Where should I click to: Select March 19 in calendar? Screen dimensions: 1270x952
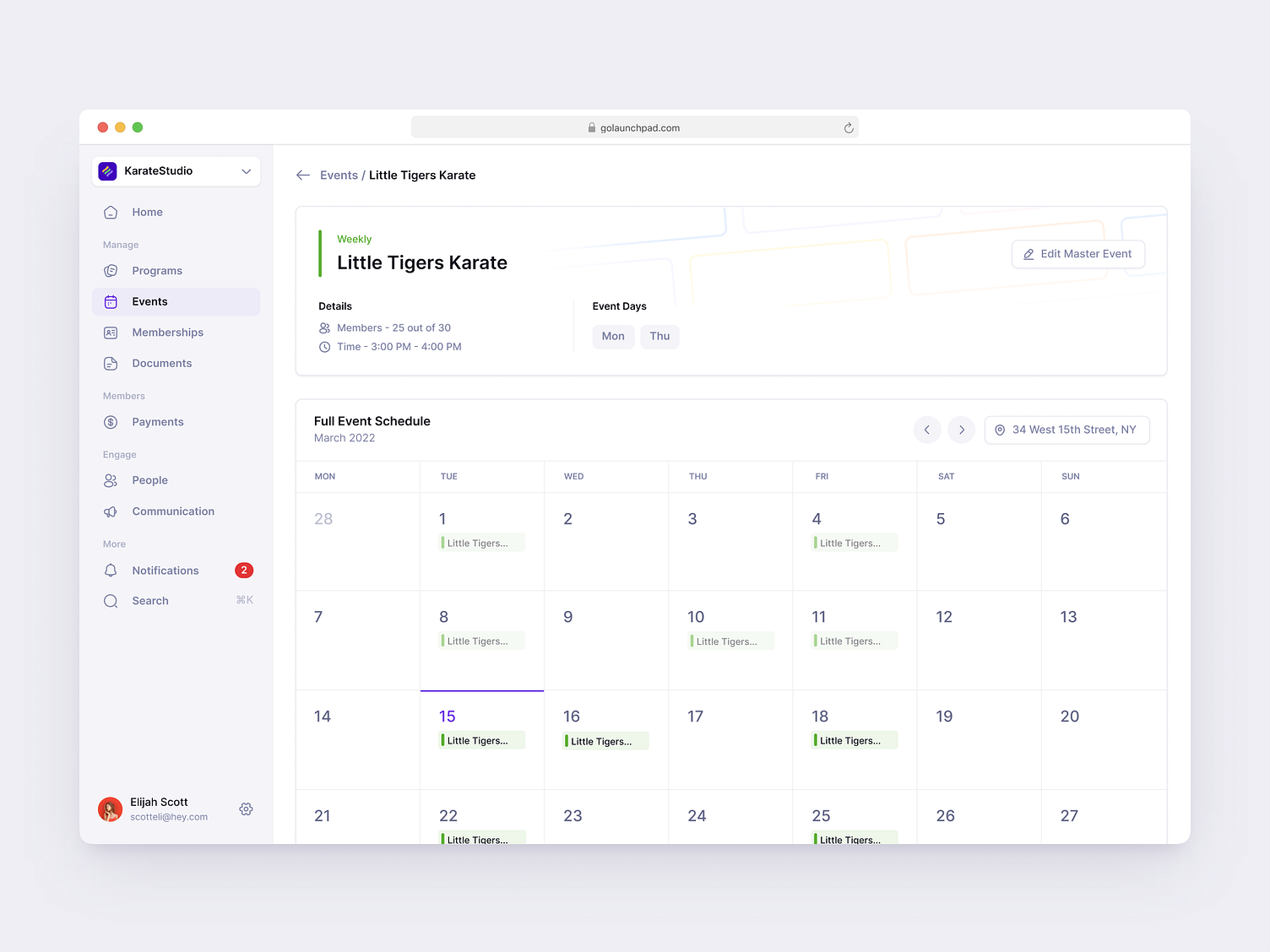(x=944, y=717)
